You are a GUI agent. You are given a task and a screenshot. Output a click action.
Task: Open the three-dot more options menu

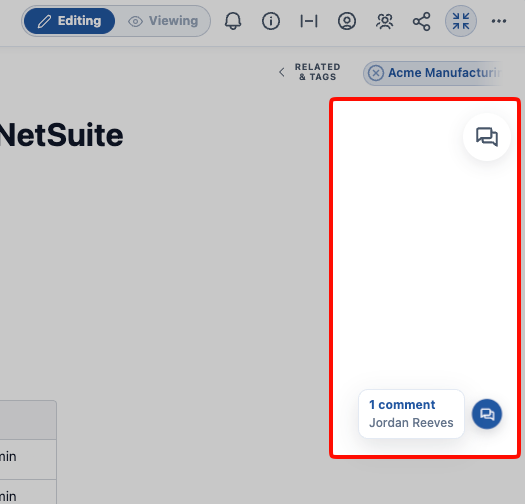point(499,21)
